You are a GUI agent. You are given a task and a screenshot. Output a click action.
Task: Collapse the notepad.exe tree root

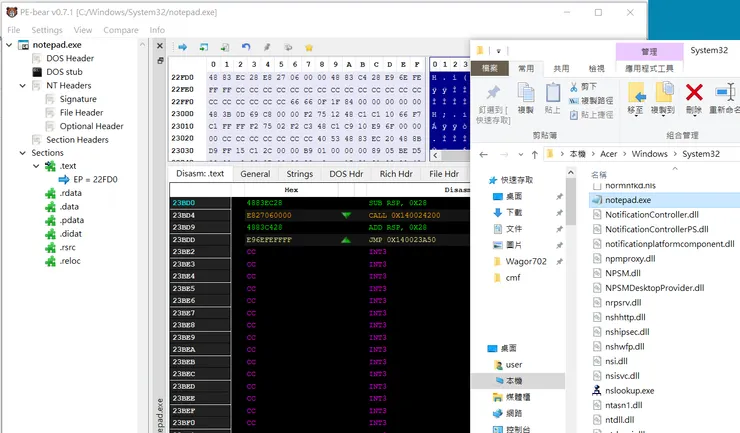[9, 45]
